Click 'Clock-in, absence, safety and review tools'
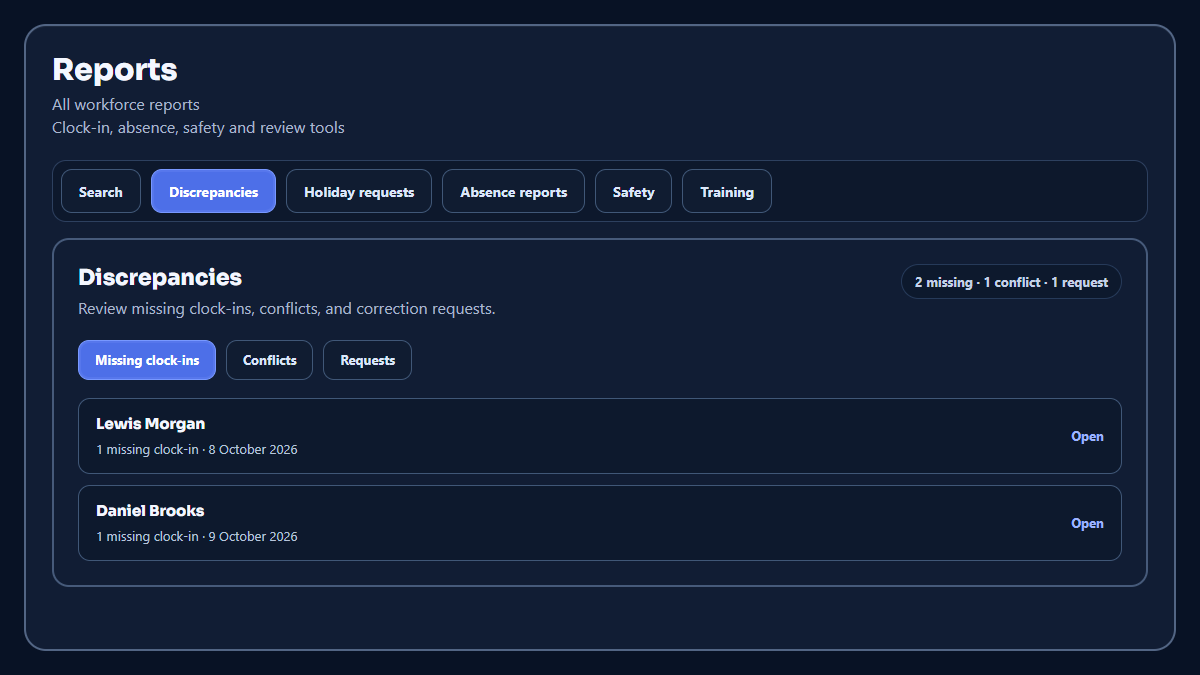 click(198, 128)
